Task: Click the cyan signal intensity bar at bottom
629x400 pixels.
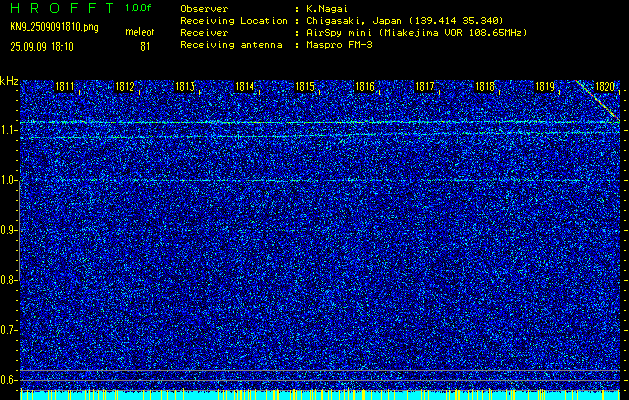Action: [x=320, y=395]
